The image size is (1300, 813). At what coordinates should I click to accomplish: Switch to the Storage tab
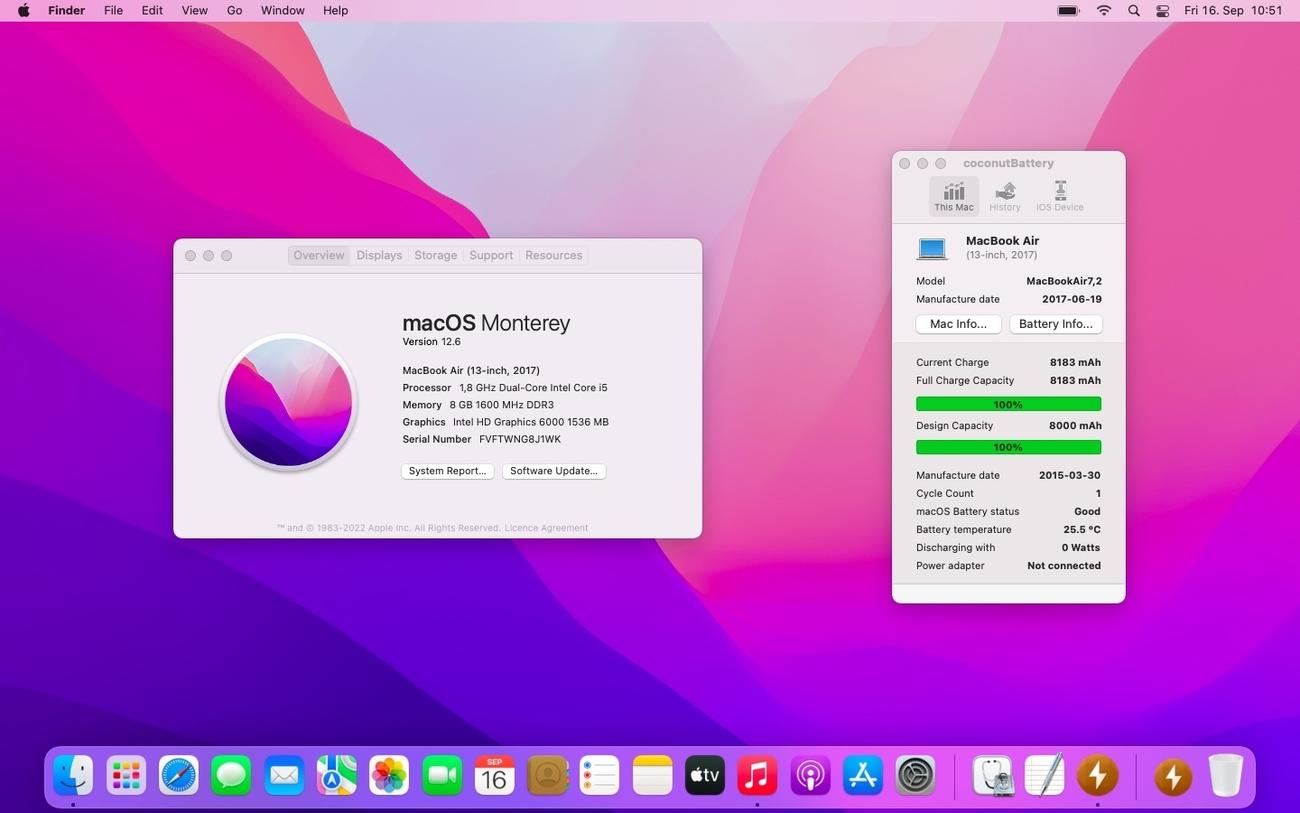436,255
